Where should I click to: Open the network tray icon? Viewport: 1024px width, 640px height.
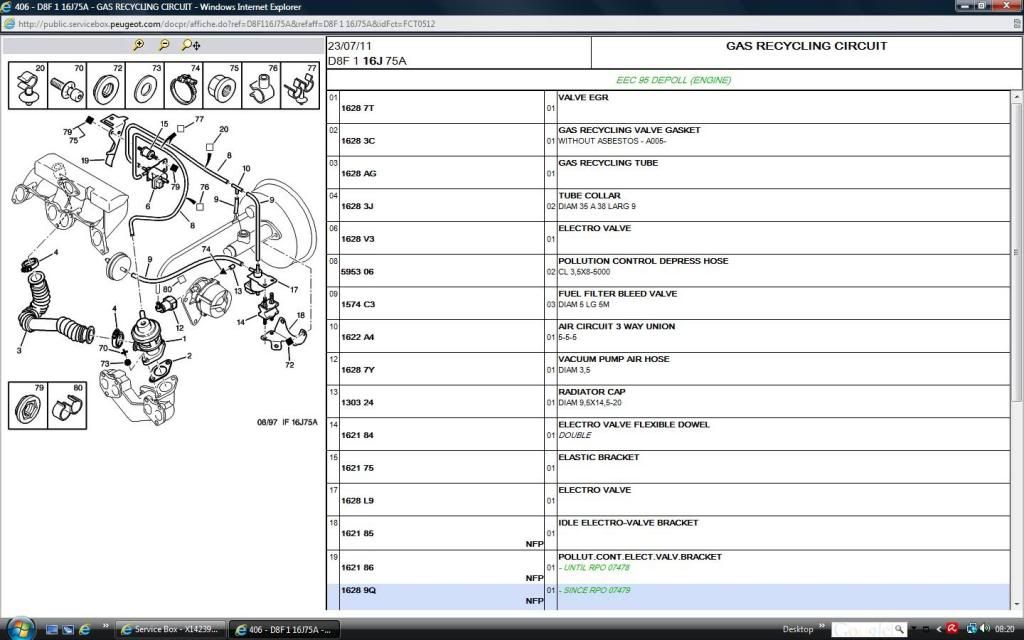pos(971,630)
